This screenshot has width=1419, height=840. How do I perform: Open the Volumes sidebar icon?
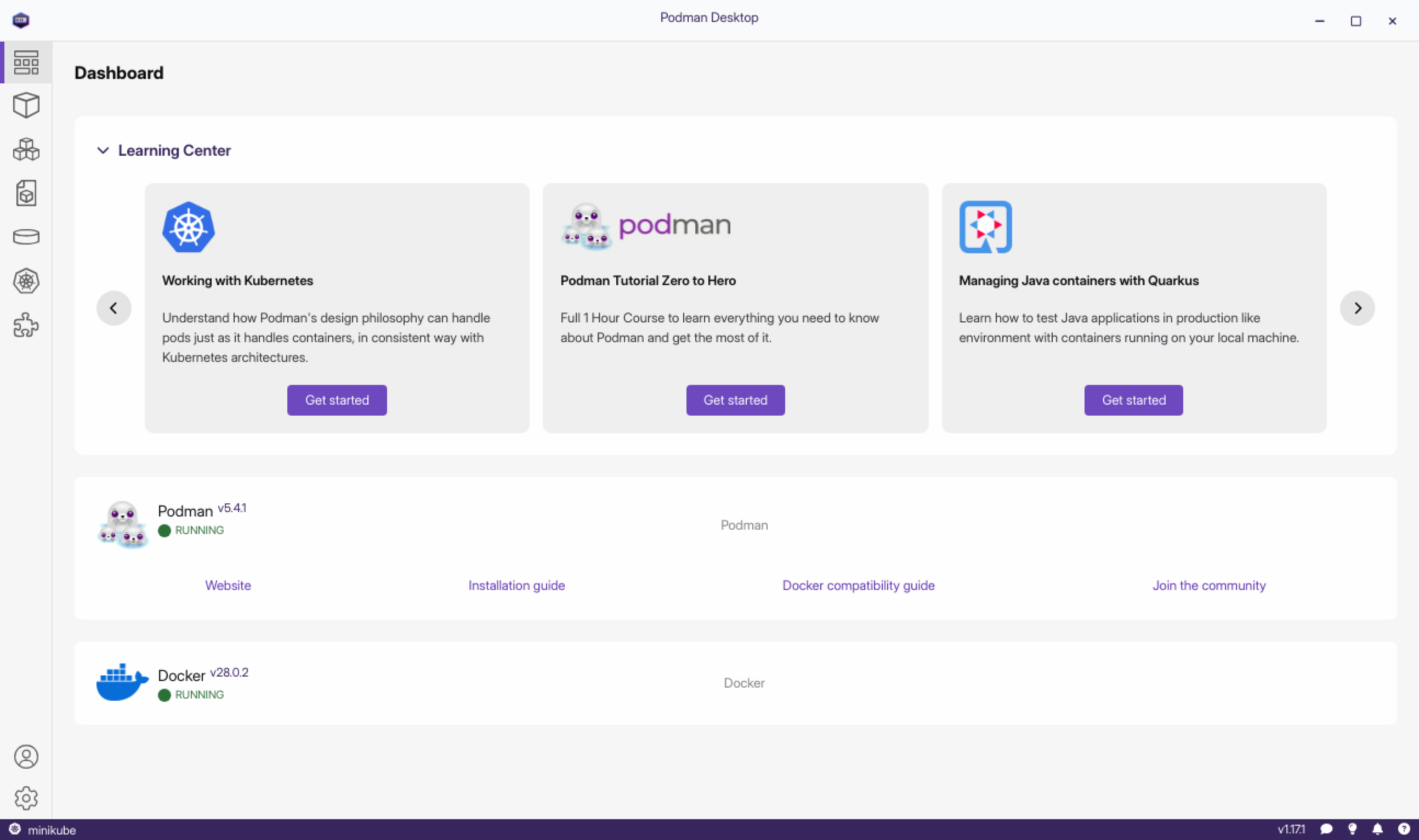coord(26,237)
